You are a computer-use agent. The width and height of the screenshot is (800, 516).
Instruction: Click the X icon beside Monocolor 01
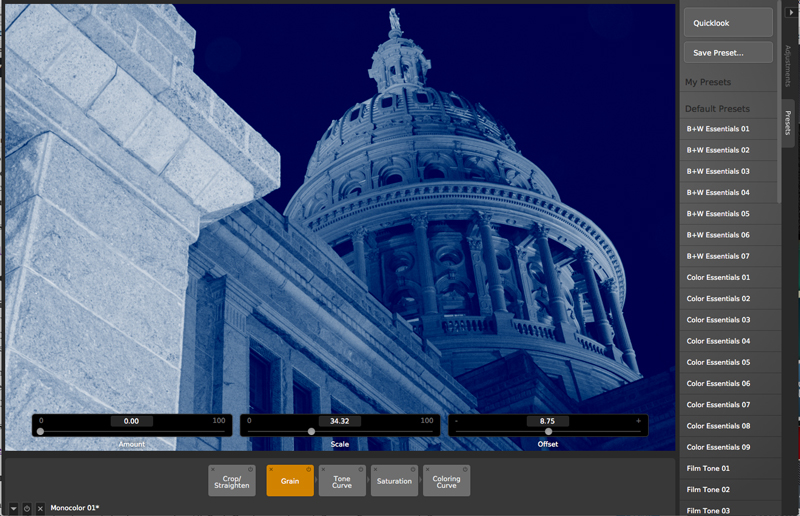point(40,509)
